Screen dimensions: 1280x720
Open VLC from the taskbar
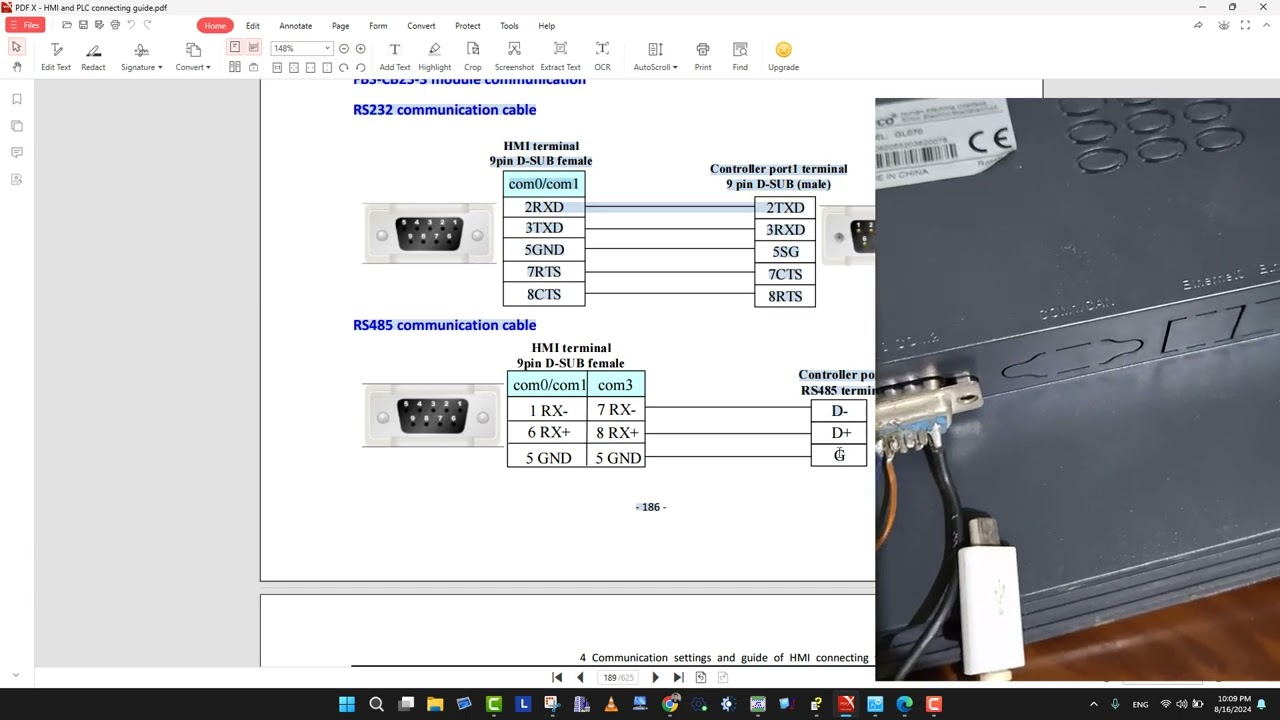coord(611,705)
